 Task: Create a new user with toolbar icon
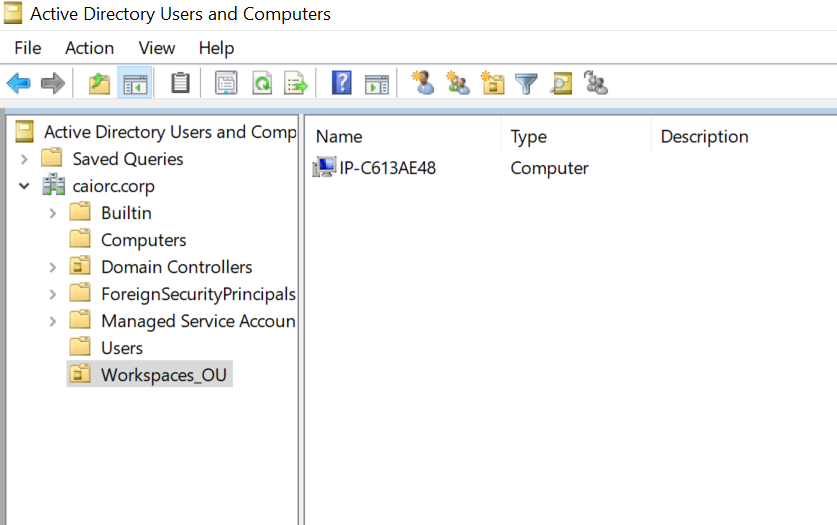pos(423,83)
